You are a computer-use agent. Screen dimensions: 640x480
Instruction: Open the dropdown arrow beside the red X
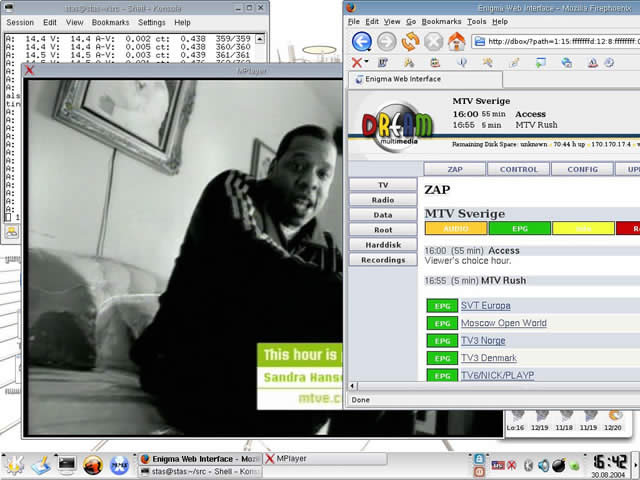(x=366, y=62)
